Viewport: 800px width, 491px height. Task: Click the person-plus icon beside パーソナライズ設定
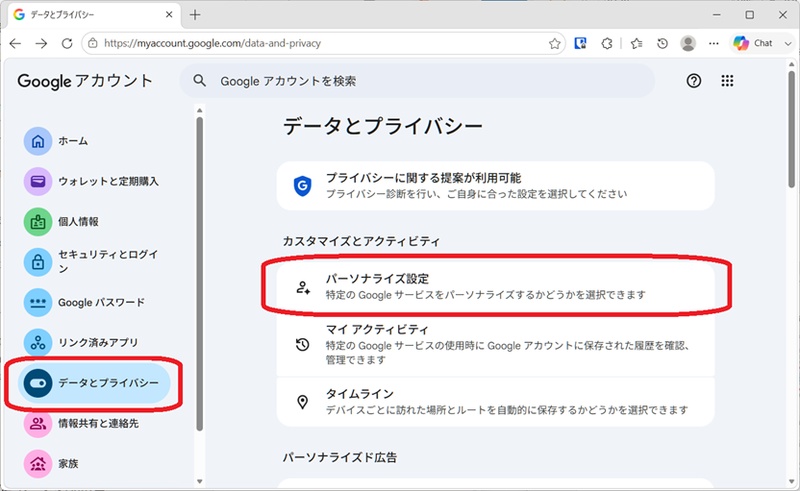(x=303, y=287)
